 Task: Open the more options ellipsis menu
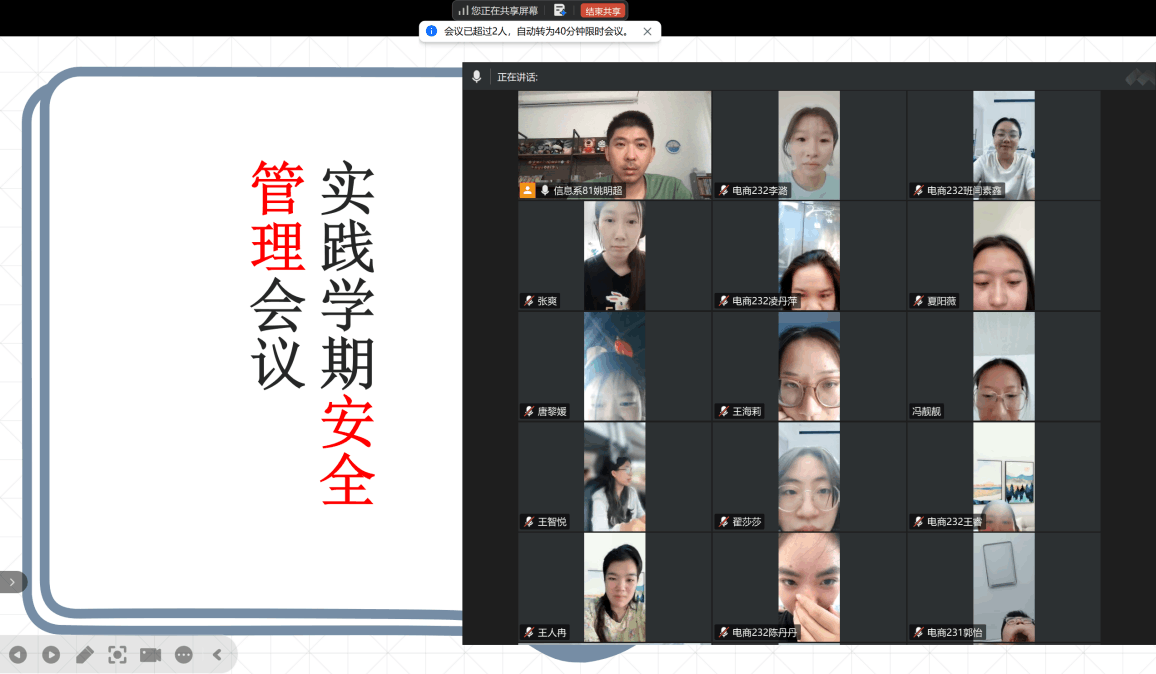[183, 655]
